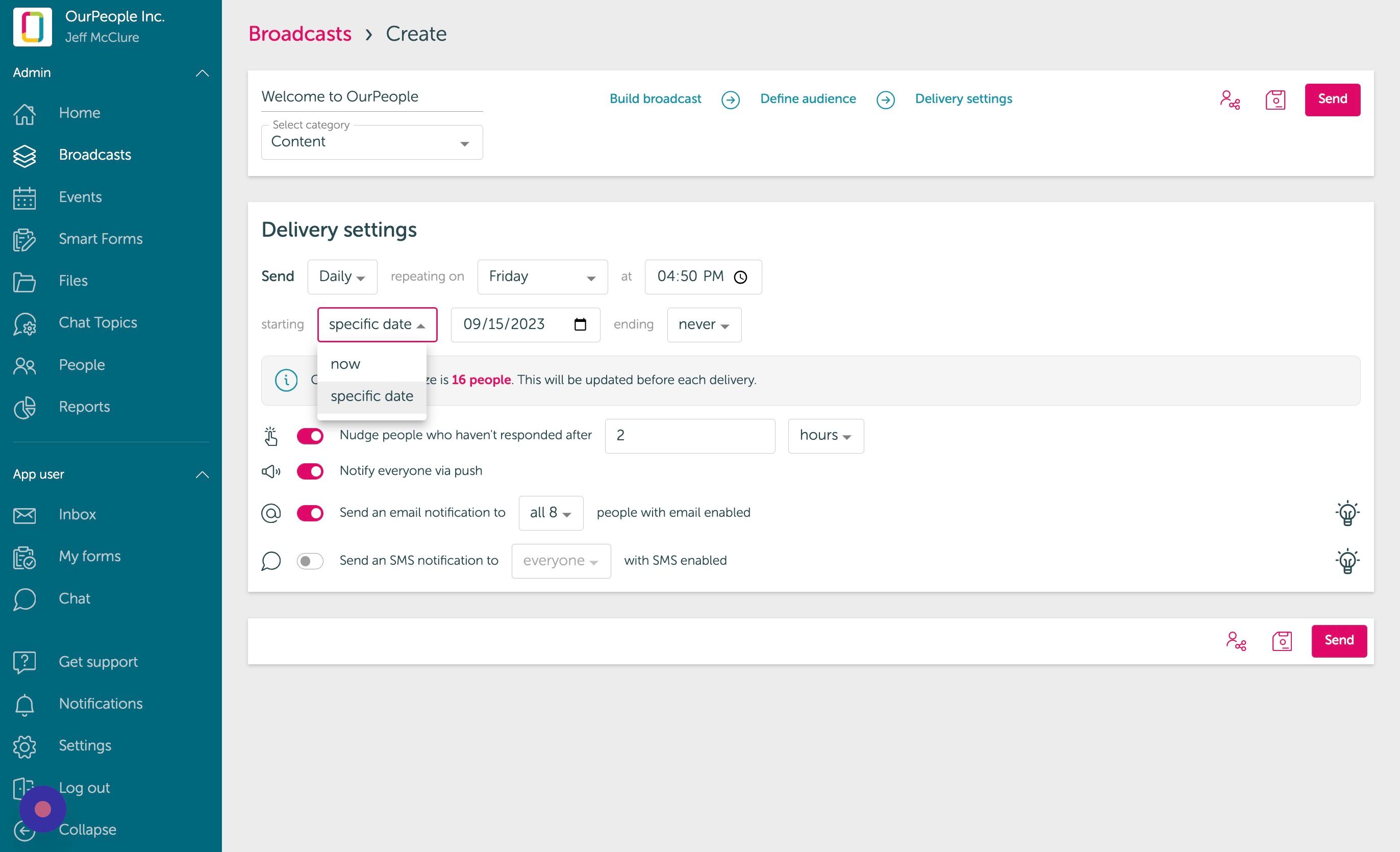This screenshot has height=852, width=1400.
Task: Click the nudge hours number field
Action: (690, 436)
